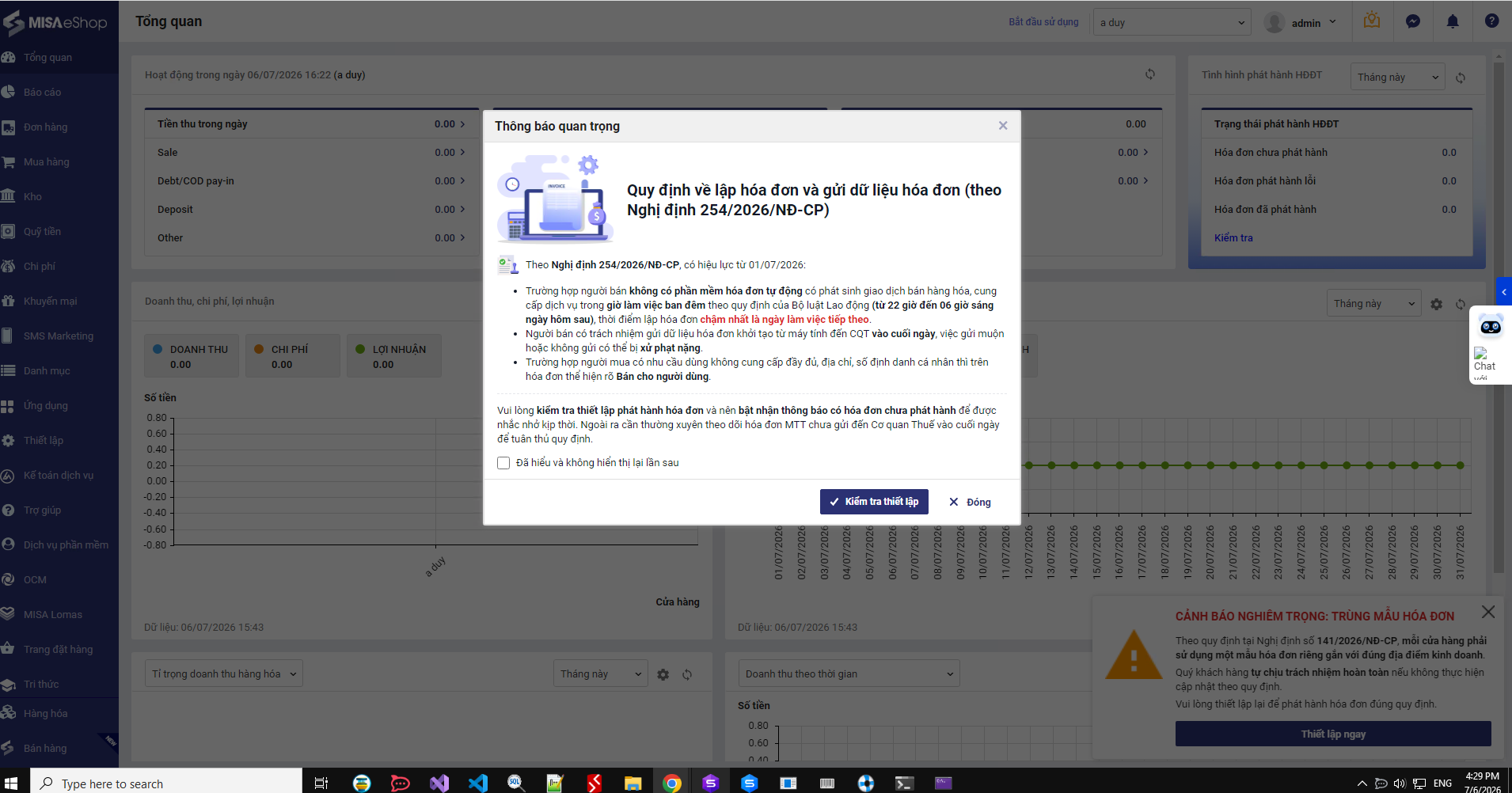Toggle the 'CHI PHÍ' legend series

pyautogui.click(x=292, y=355)
